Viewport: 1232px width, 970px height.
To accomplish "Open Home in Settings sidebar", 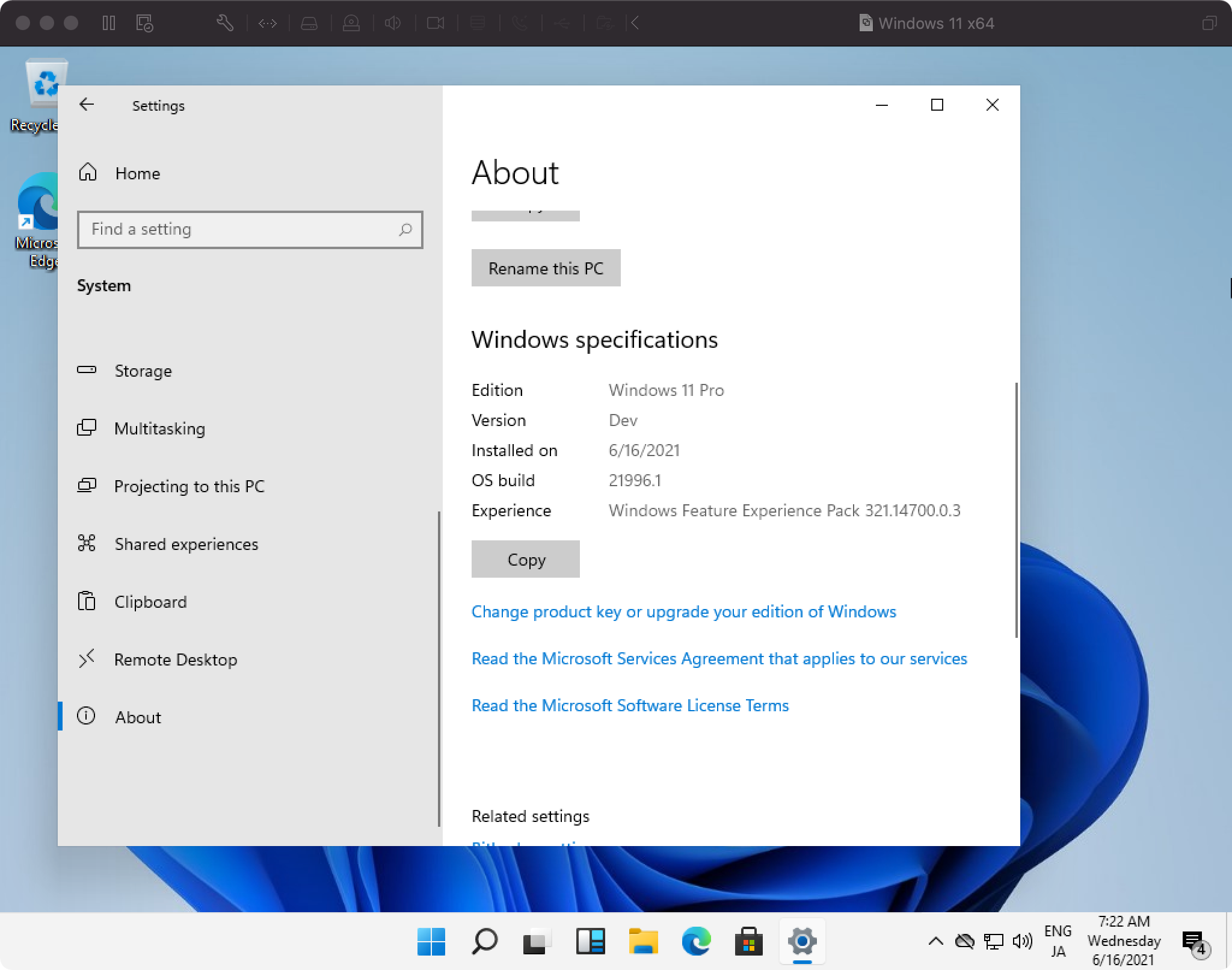I will coord(137,173).
